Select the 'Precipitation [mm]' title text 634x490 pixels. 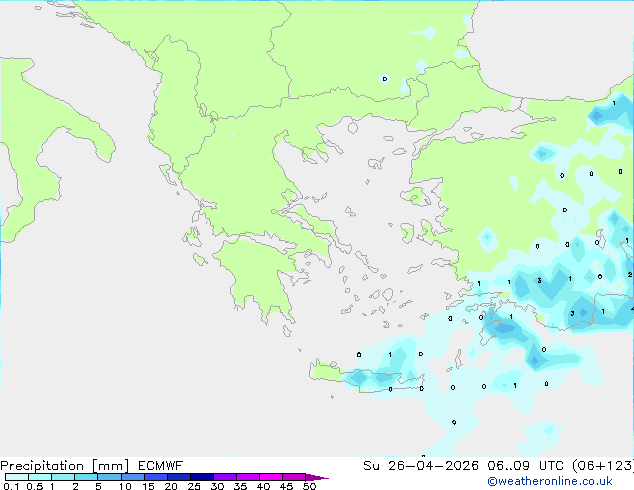[65, 466]
